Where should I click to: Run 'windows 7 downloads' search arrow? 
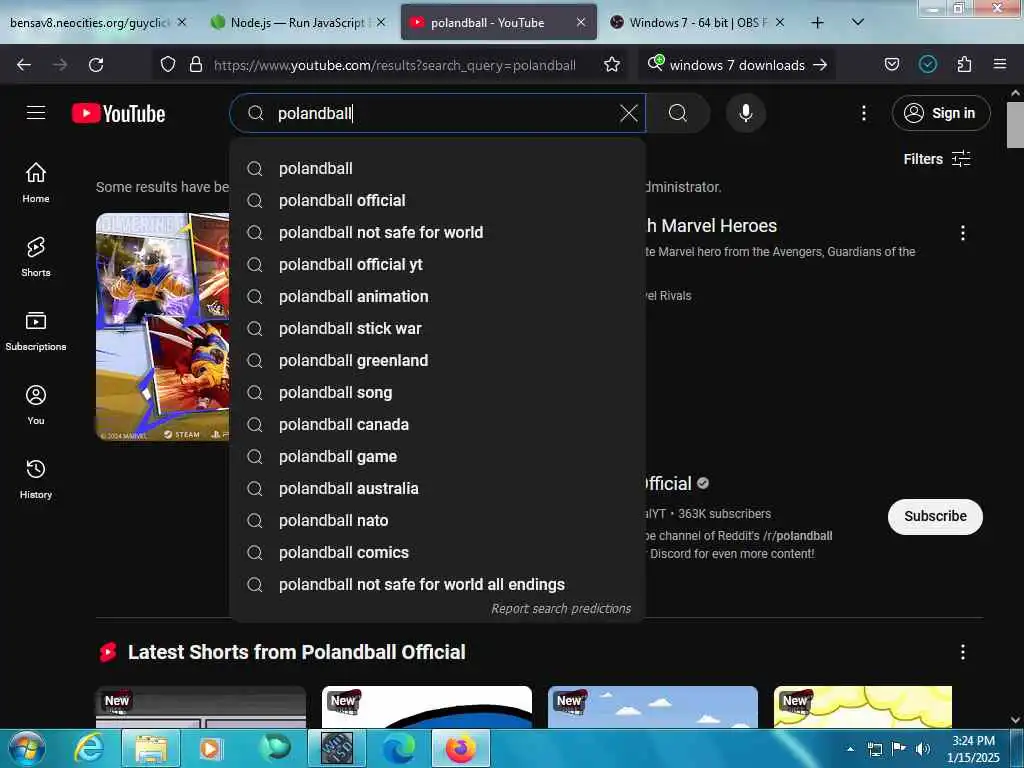[820, 65]
